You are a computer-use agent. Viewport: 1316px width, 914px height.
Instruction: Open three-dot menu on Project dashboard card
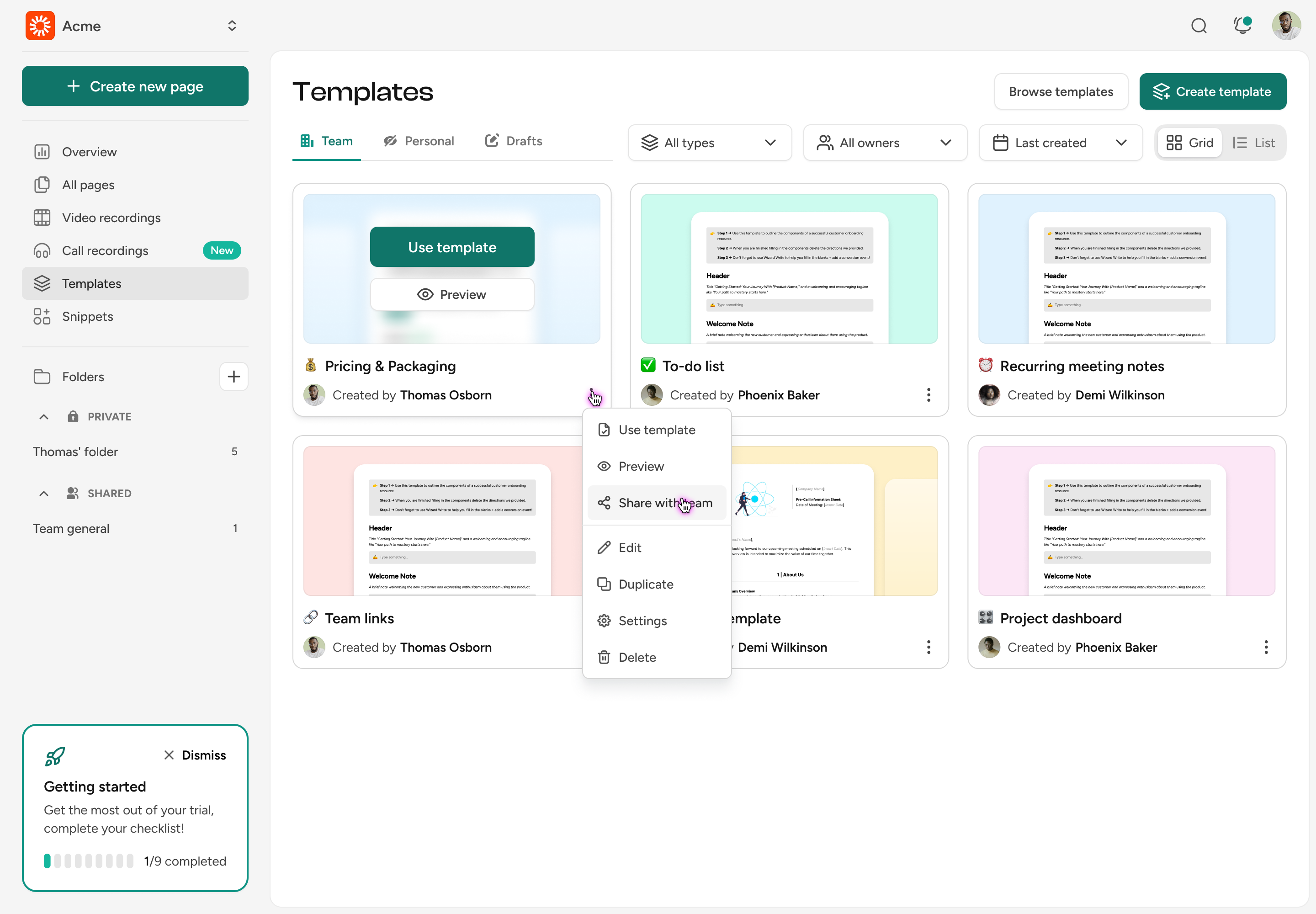pyautogui.click(x=1266, y=647)
